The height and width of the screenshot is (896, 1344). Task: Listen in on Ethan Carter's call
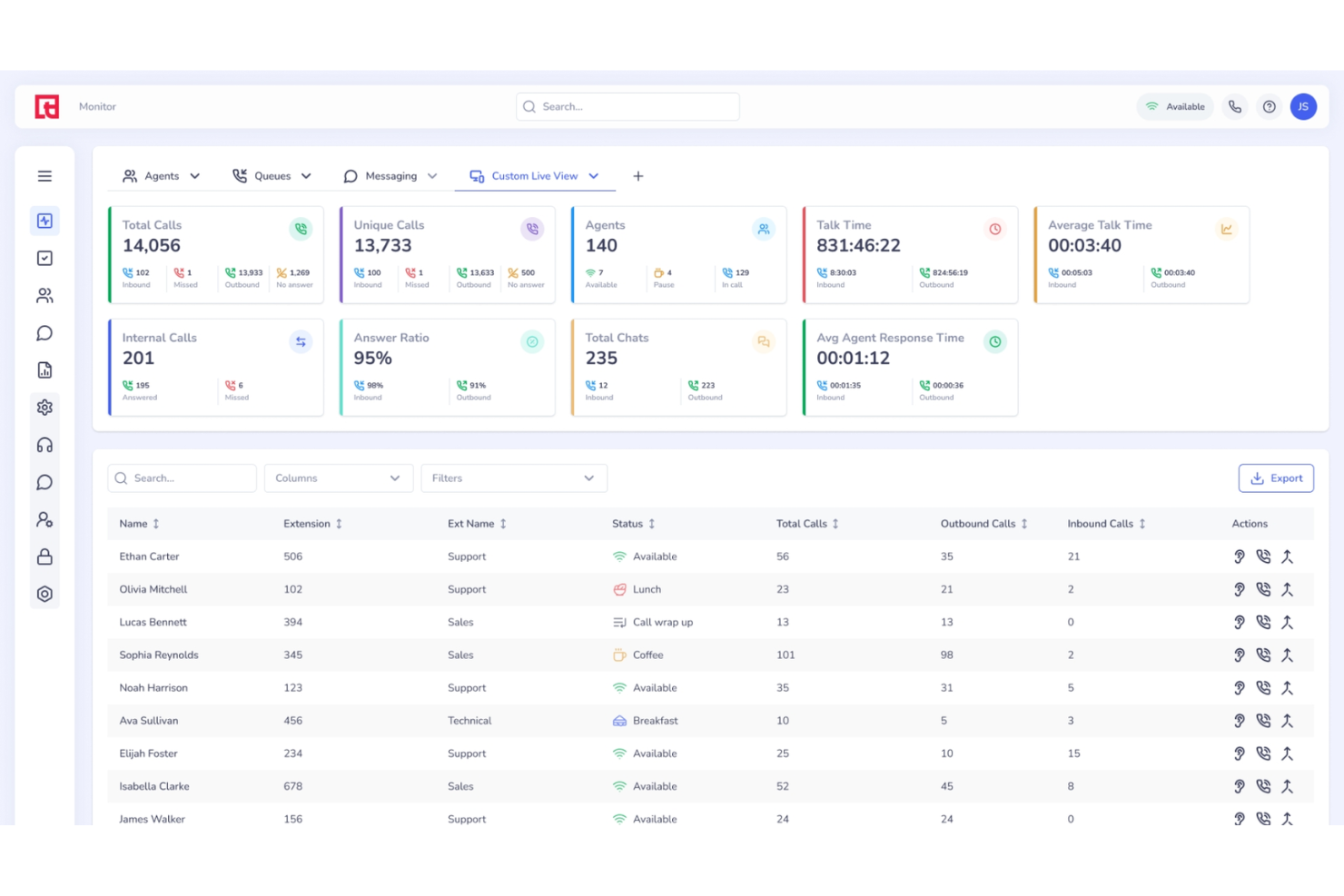point(1240,556)
